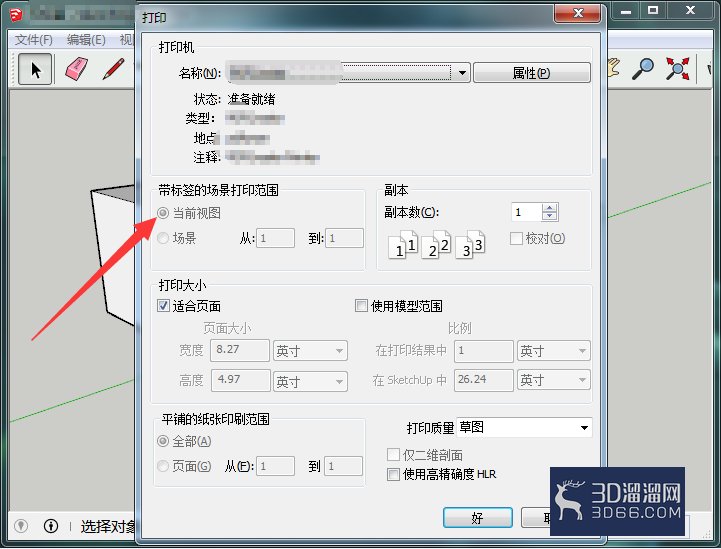Select the 页面(G) radio button
This screenshot has height=549, width=721.
pyautogui.click(x=163, y=466)
